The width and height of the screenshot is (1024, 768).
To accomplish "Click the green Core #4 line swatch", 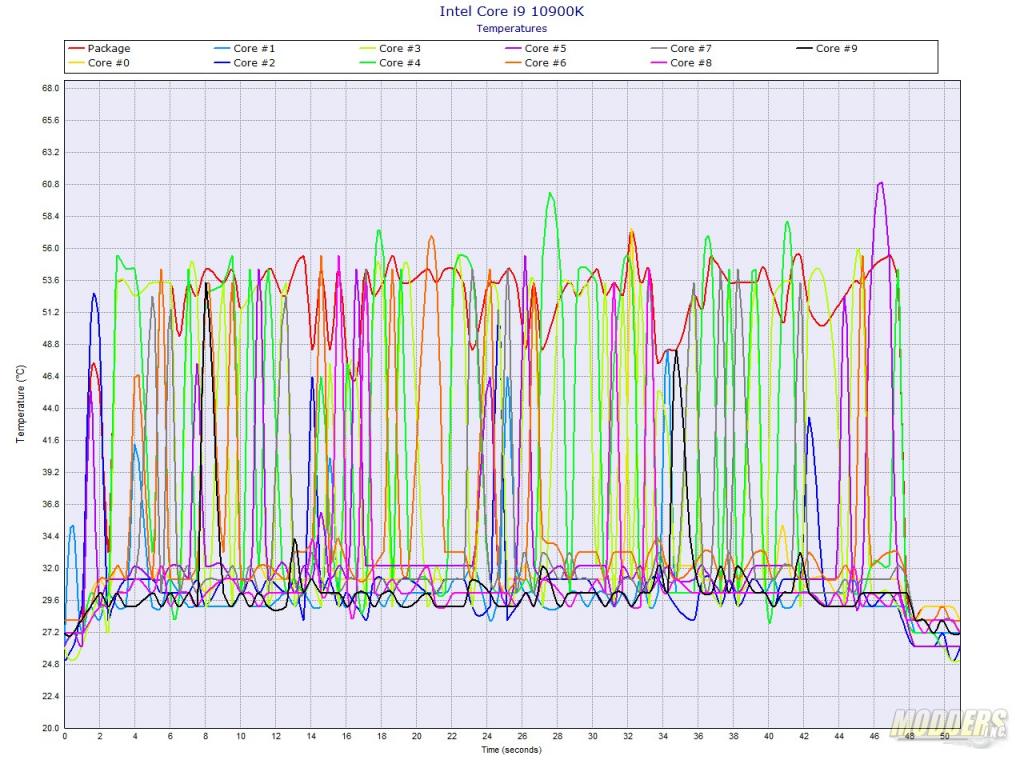I will tap(368, 63).
